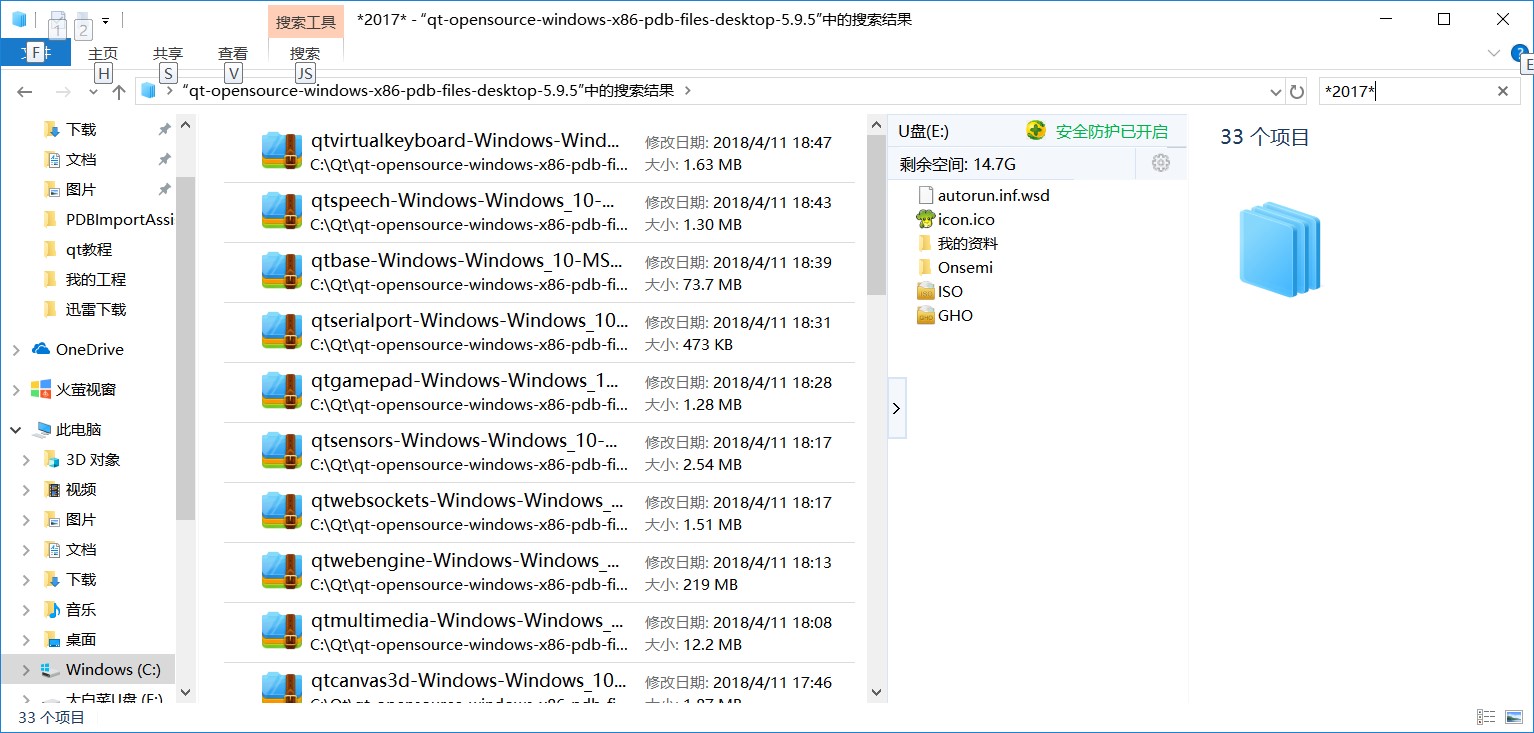Image resolution: width=1534 pixels, height=733 pixels.
Task: Click the qtcanvas3d file name
Action: [469, 681]
